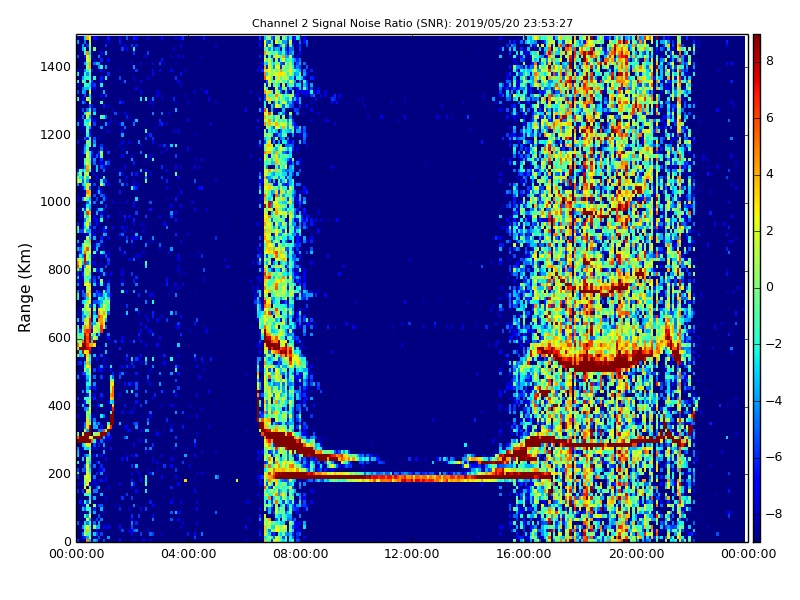Click the 200 range tick label
The width and height of the screenshot is (800, 600).
pyautogui.click(x=59, y=473)
